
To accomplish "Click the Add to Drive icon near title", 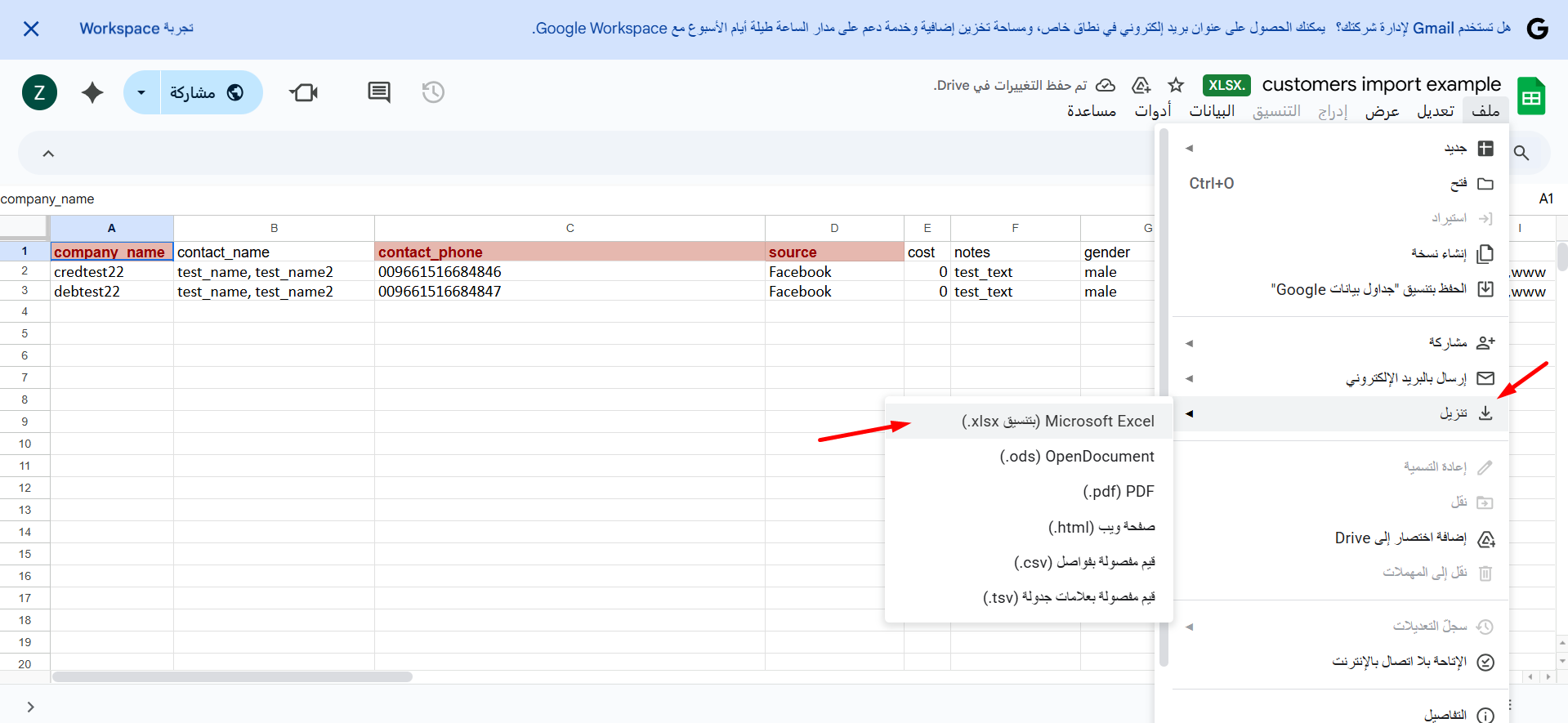I will point(1141,85).
